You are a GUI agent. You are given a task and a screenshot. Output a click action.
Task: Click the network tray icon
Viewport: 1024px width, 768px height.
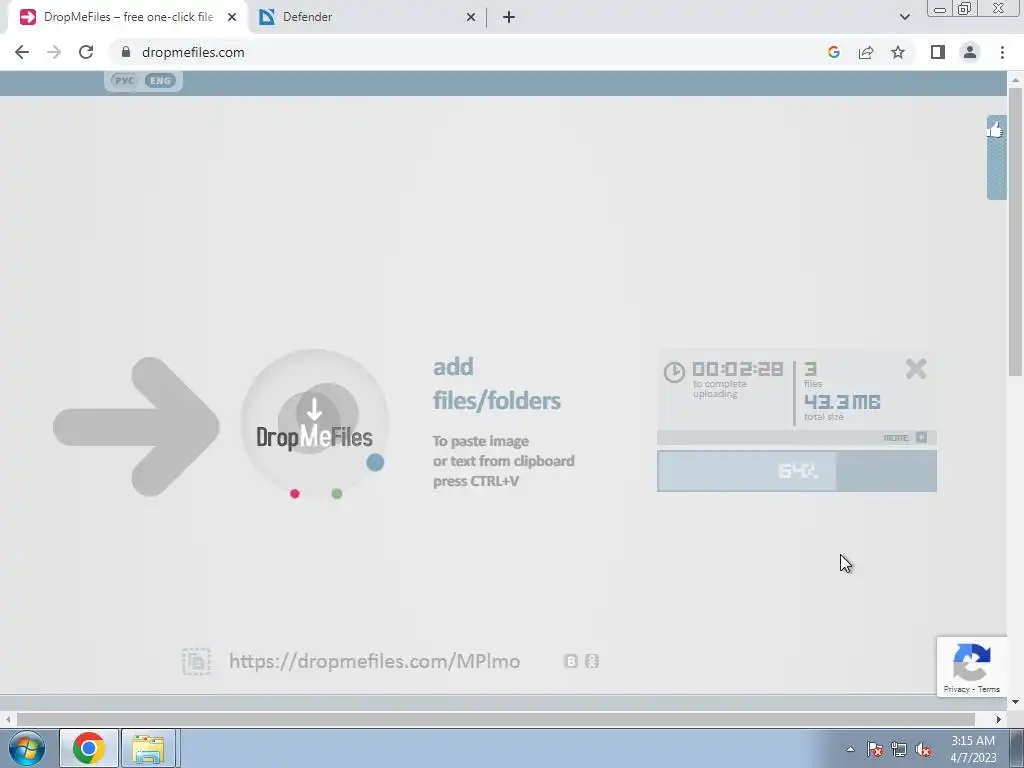[x=899, y=749]
